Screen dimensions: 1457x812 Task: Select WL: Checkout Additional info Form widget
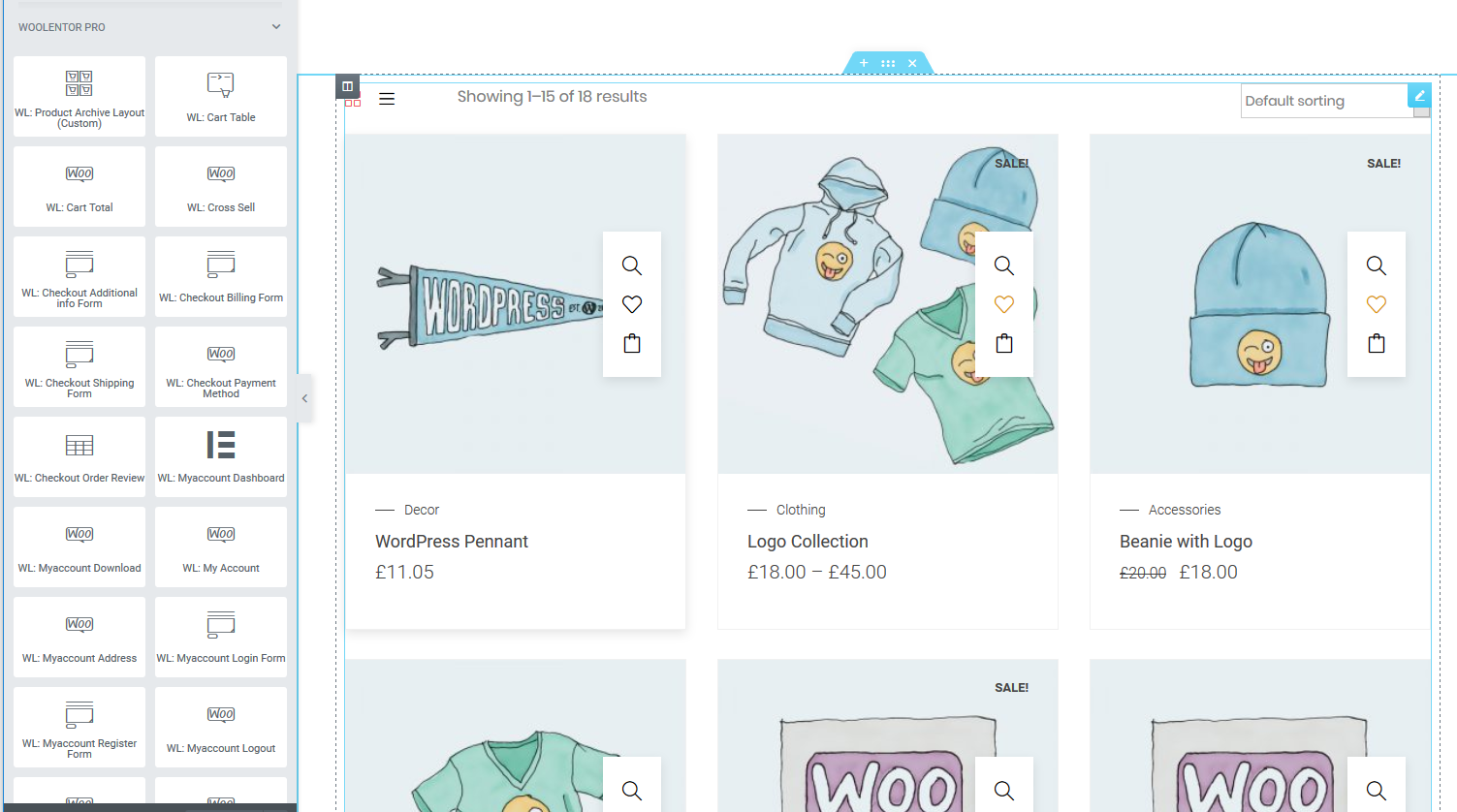coord(79,276)
